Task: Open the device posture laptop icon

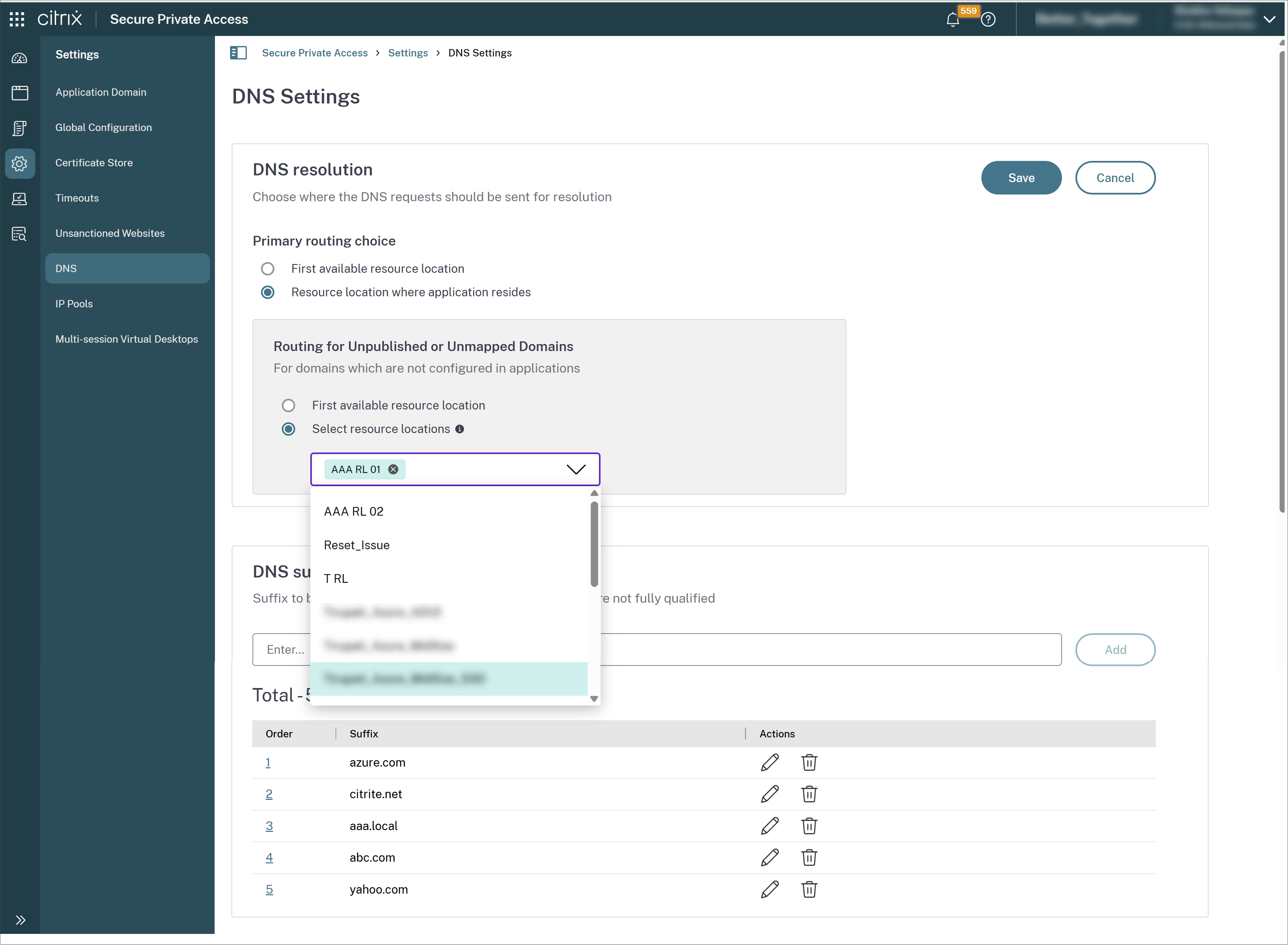Action: click(20, 199)
